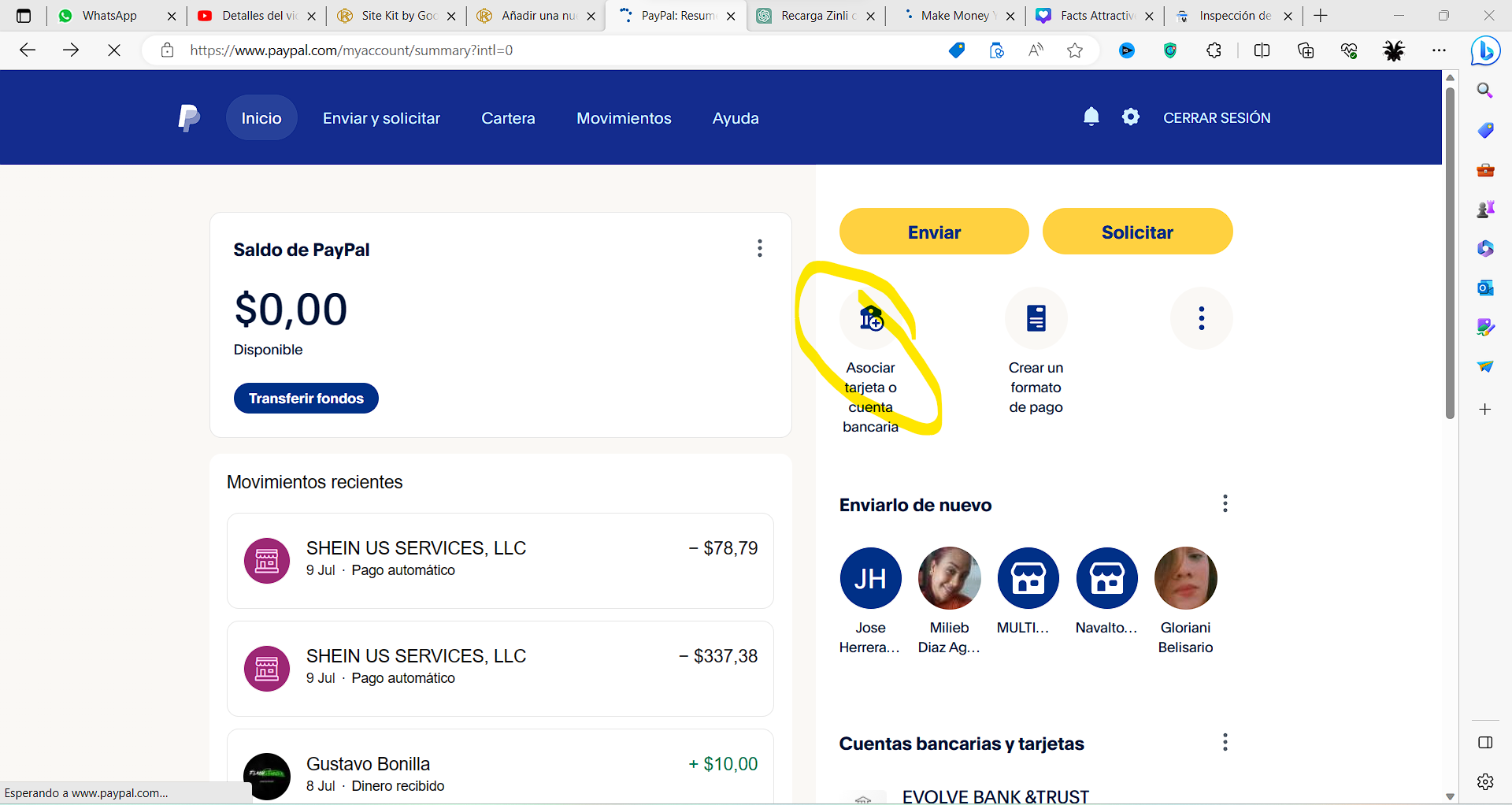The height and width of the screenshot is (805, 1512).
Task: Click the Asociar tarjeta o cuenta bancaria icon
Action: coord(871,318)
